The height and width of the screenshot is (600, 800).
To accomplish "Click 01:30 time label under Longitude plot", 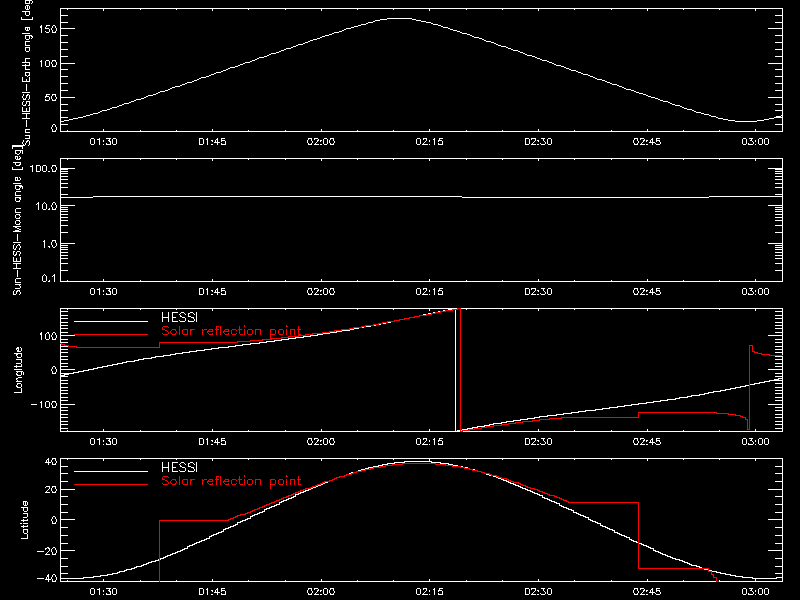I will click(104, 442).
